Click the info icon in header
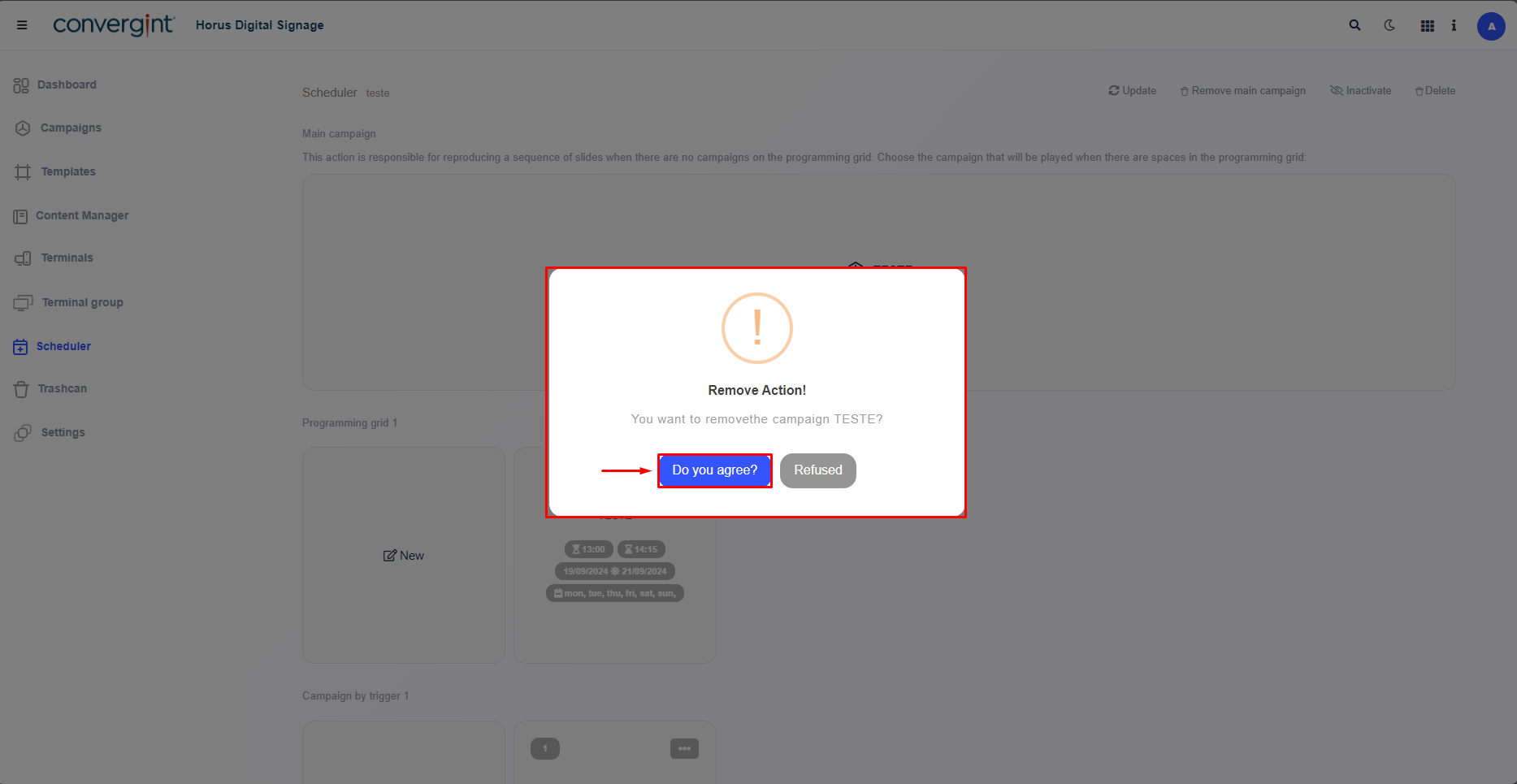The height and width of the screenshot is (784, 1517). [x=1454, y=25]
